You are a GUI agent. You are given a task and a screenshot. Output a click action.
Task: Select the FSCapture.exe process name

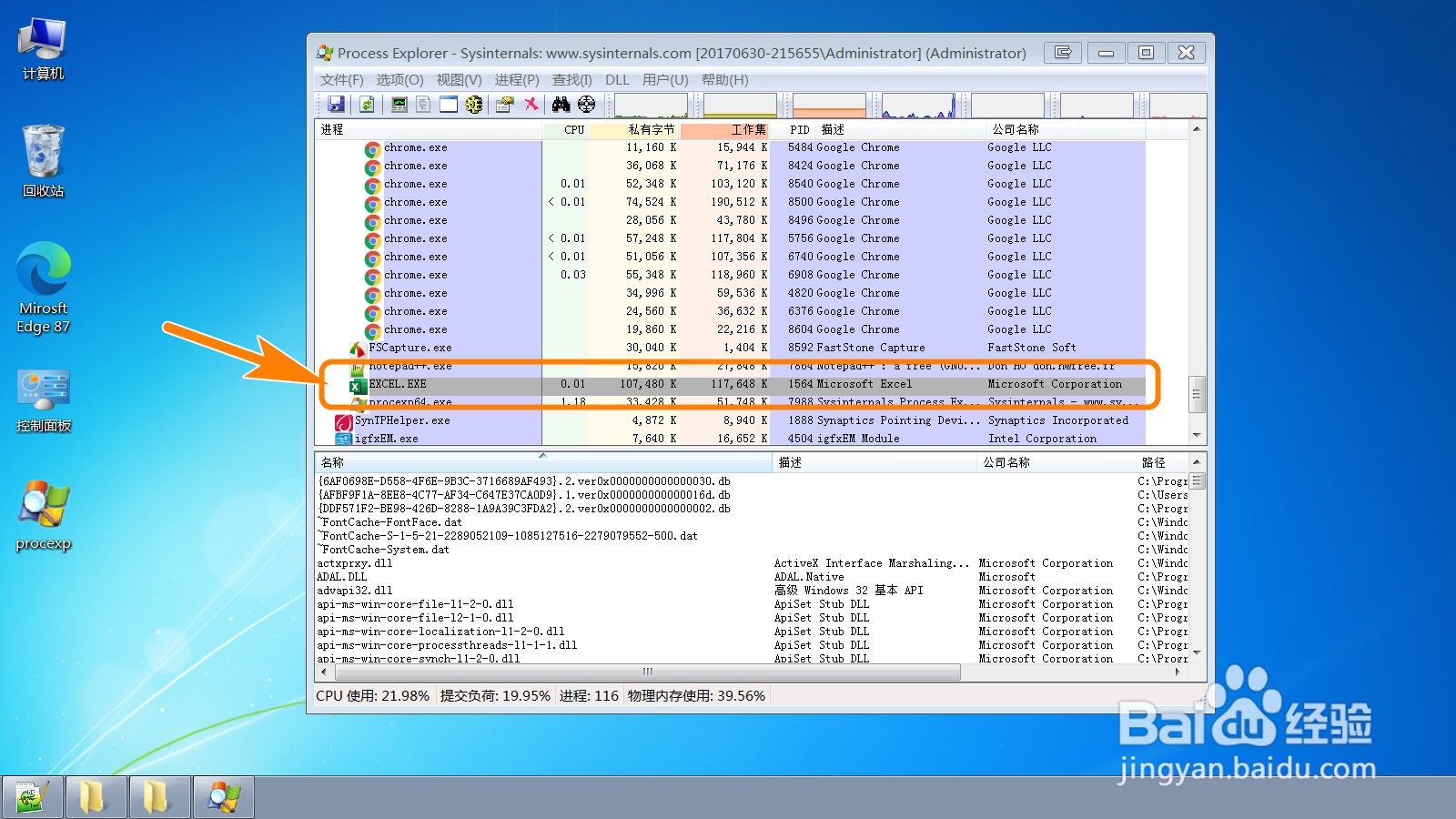click(x=410, y=348)
